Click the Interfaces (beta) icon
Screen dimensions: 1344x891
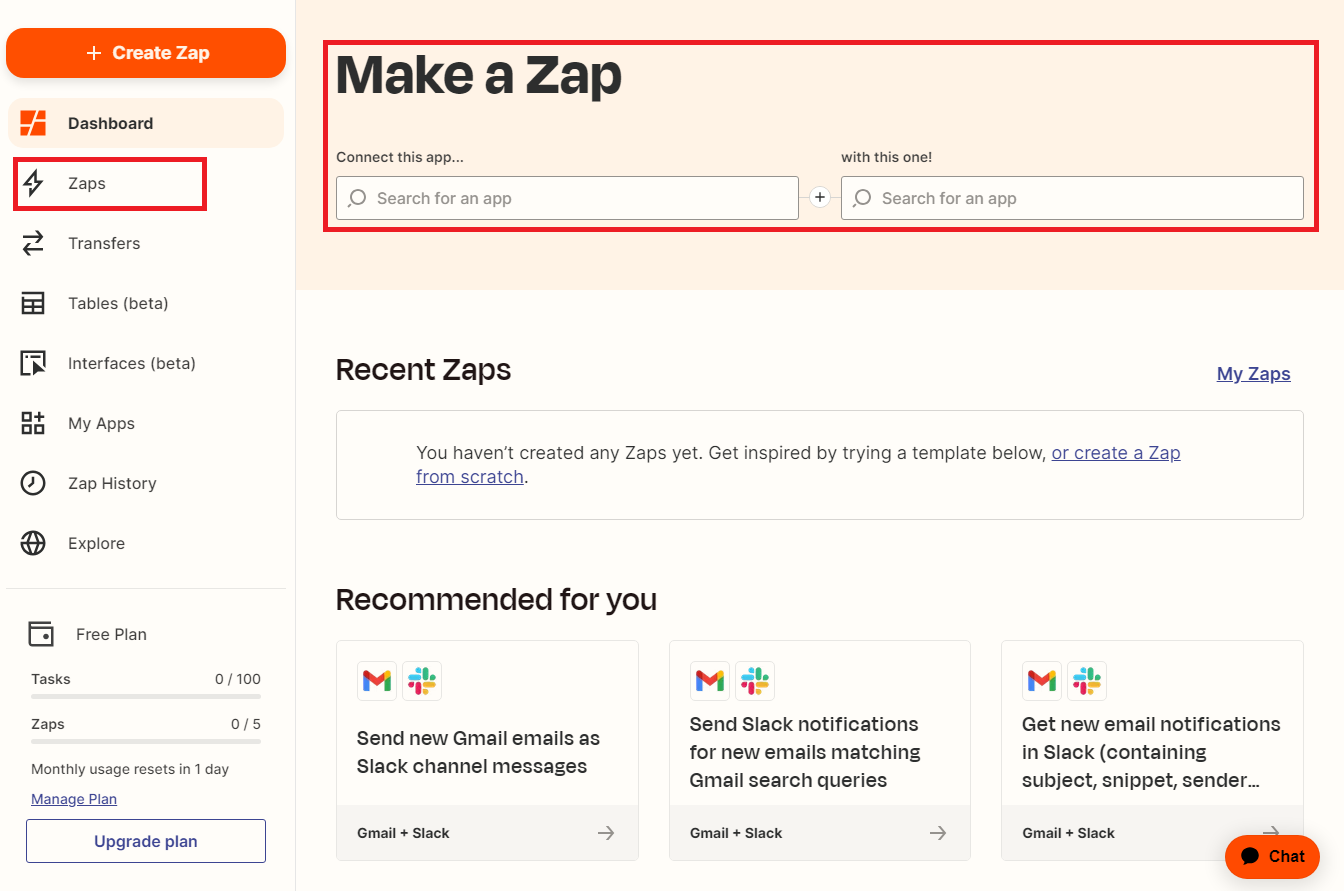34,364
